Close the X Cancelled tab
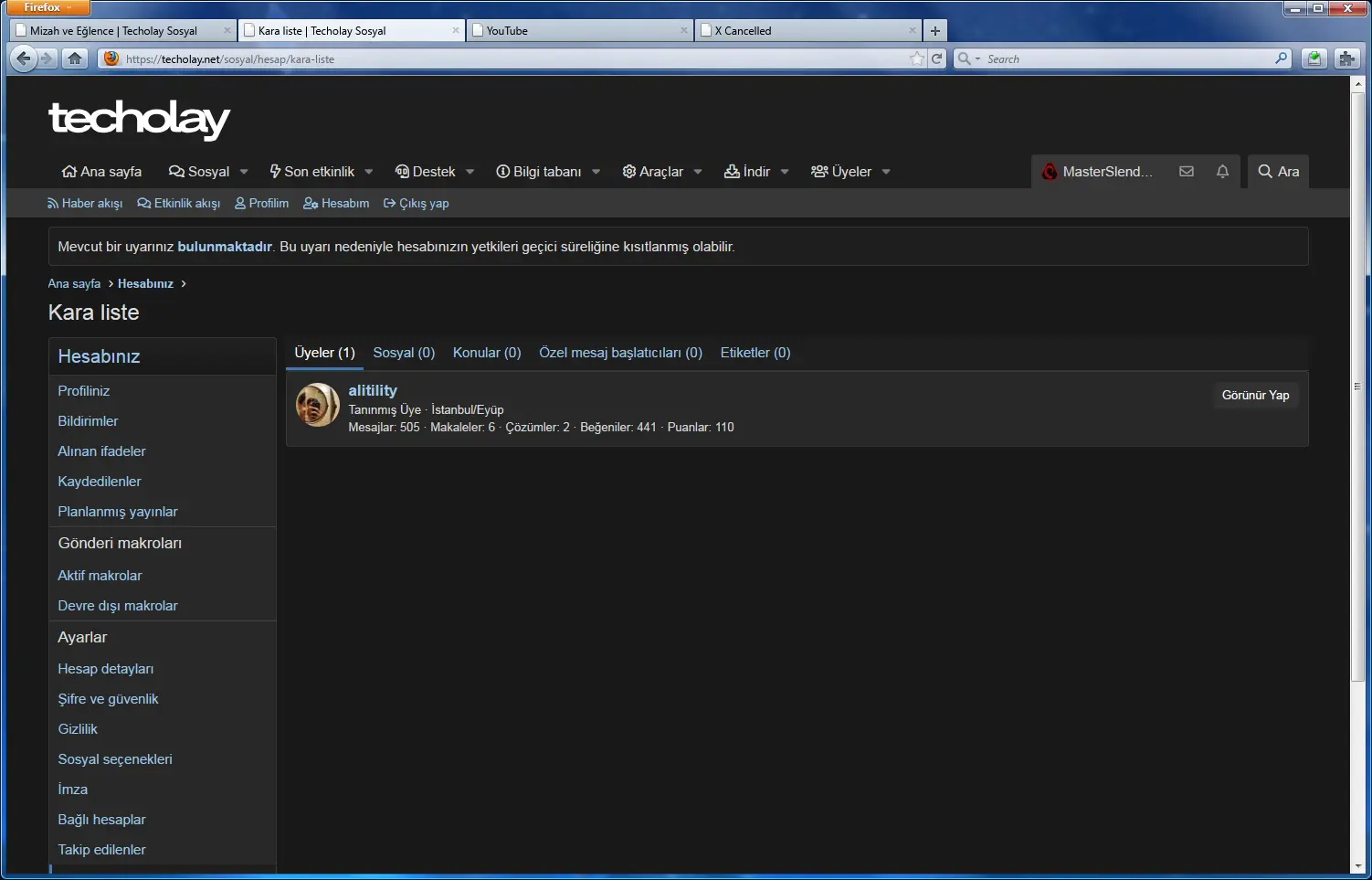The height and width of the screenshot is (880, 1372). pyautogui.click(x=913, y=30)
